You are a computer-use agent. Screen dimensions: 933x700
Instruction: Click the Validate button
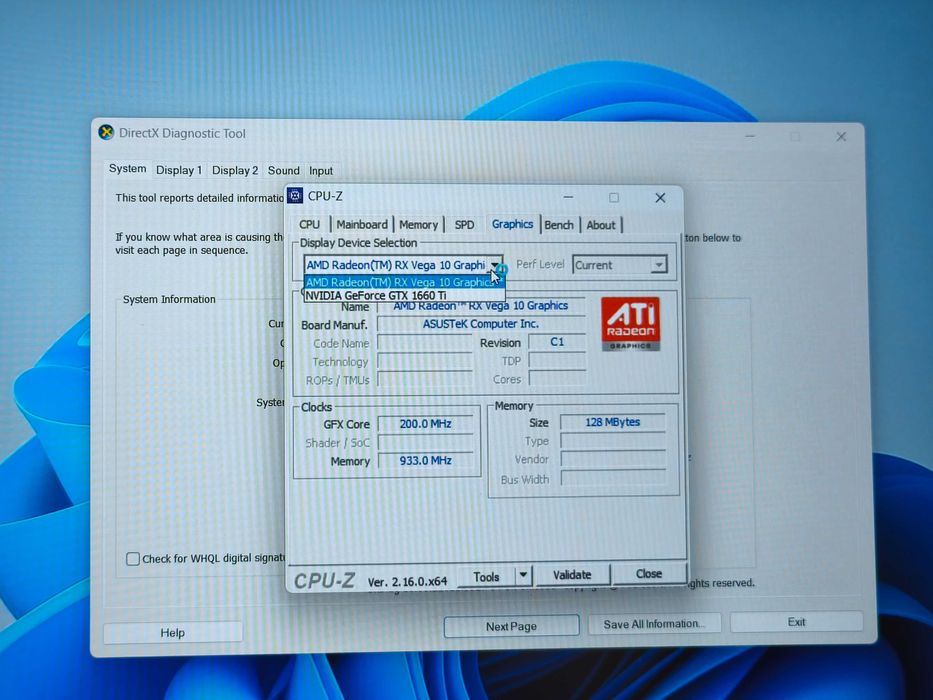click(572, 575)
